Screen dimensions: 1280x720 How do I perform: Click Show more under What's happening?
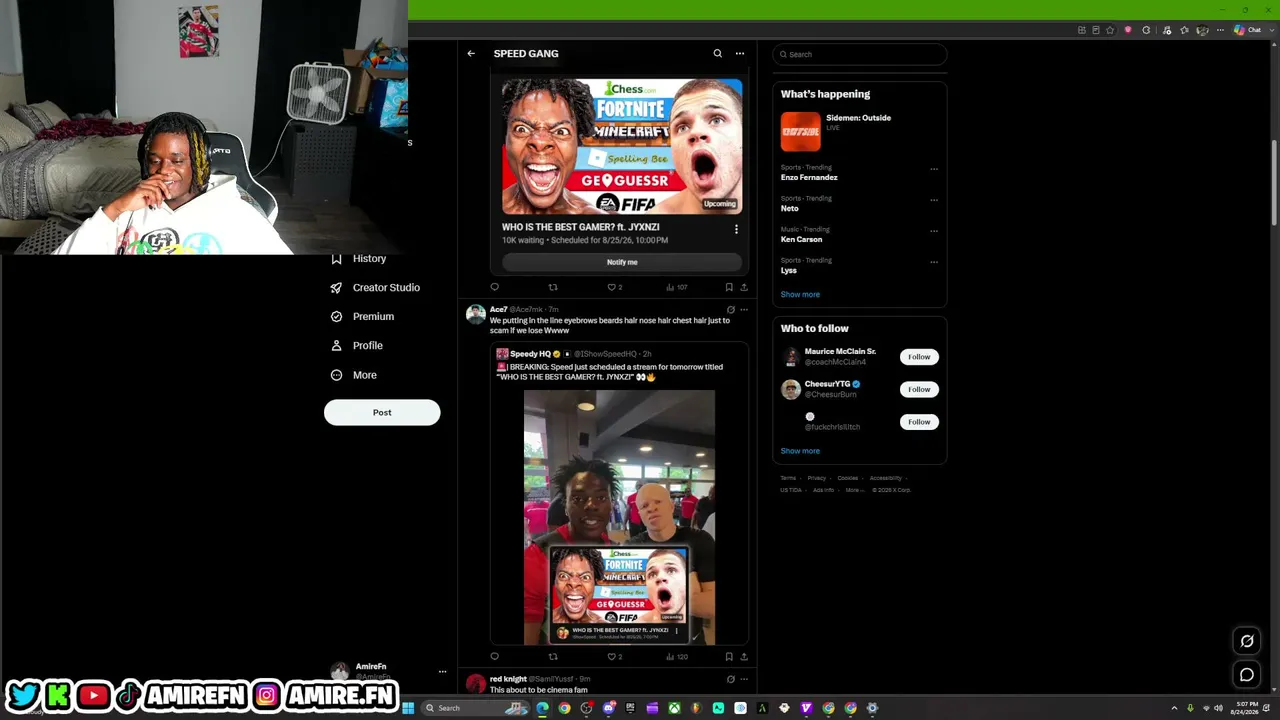[x=800, y=295]
